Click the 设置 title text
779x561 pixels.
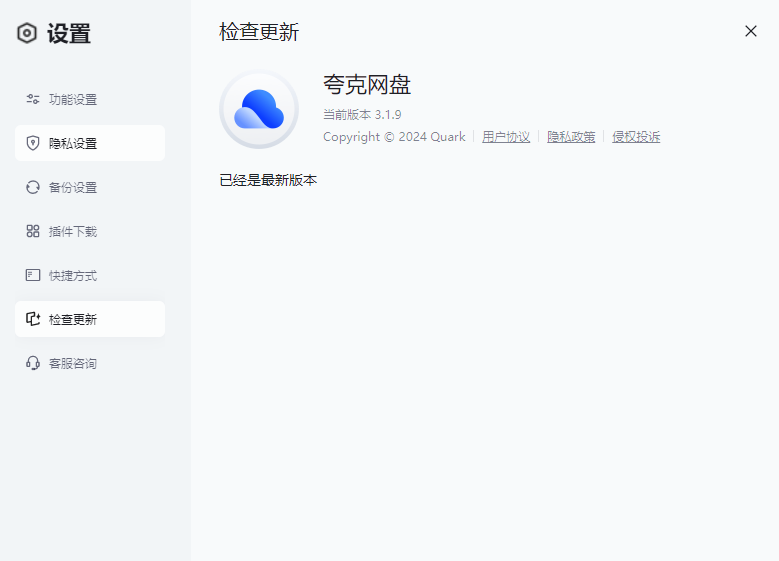69,34
